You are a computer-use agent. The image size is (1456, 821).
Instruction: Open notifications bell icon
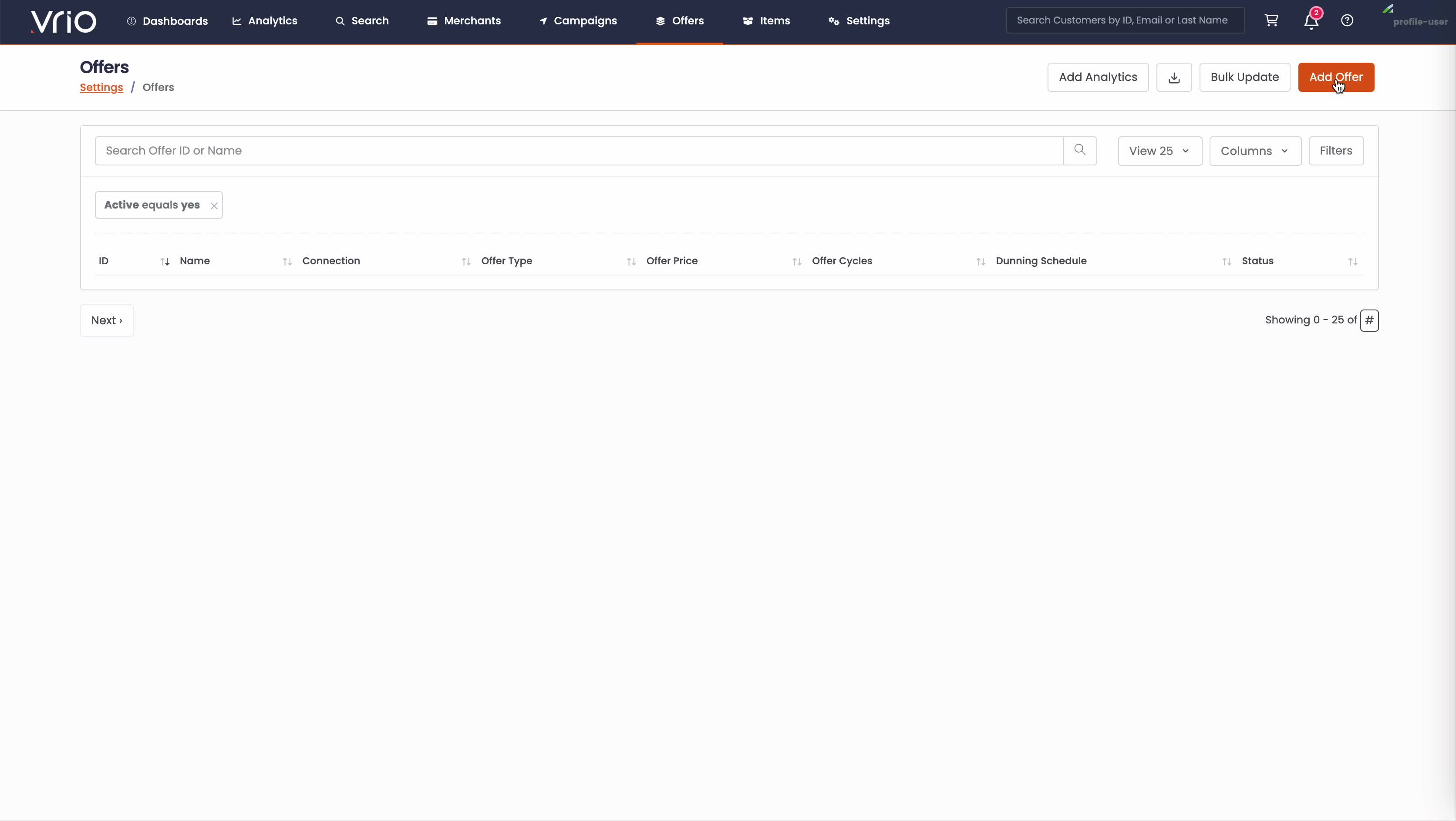click(x=1311, y=21)
